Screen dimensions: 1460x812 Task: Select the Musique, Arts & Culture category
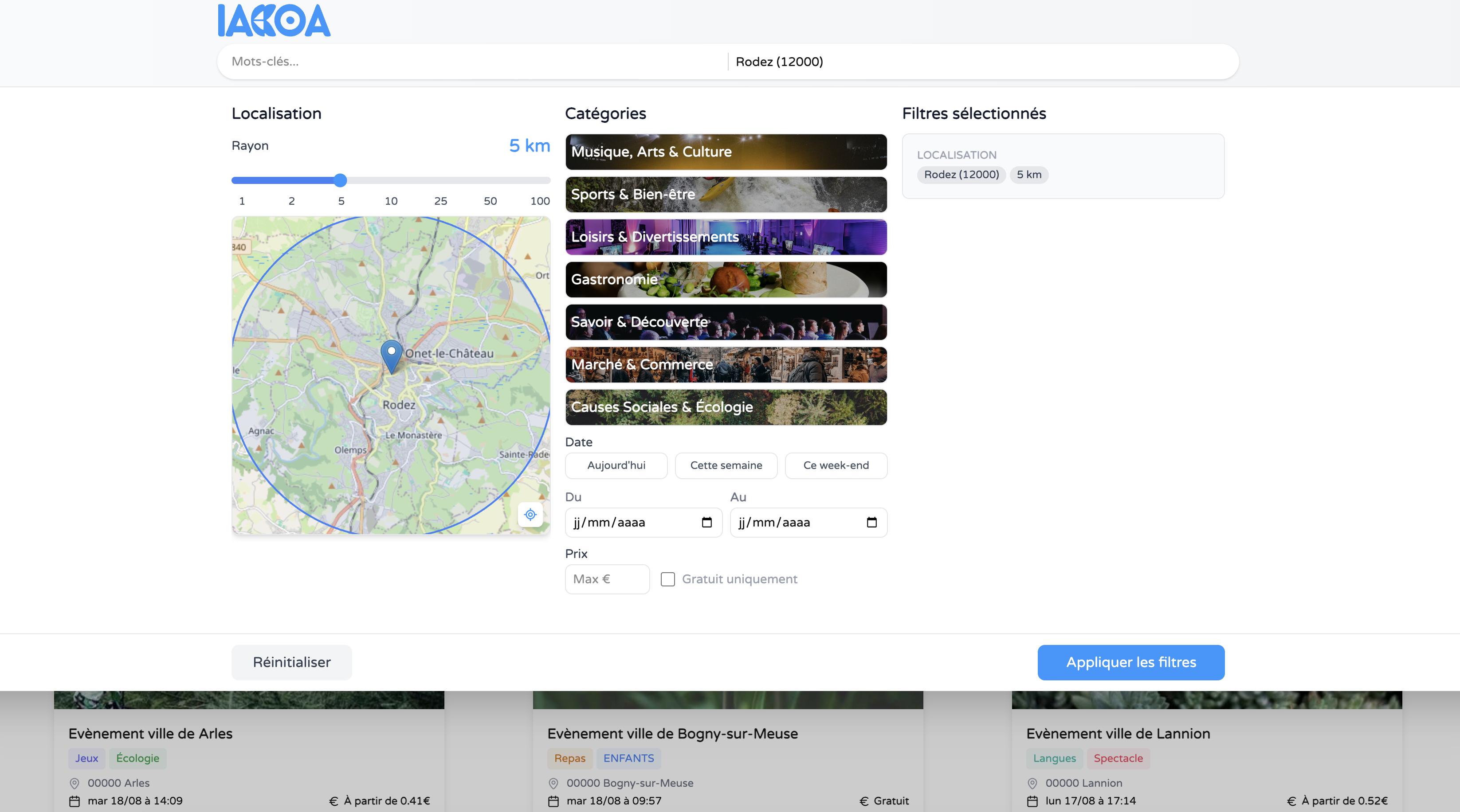726,152
